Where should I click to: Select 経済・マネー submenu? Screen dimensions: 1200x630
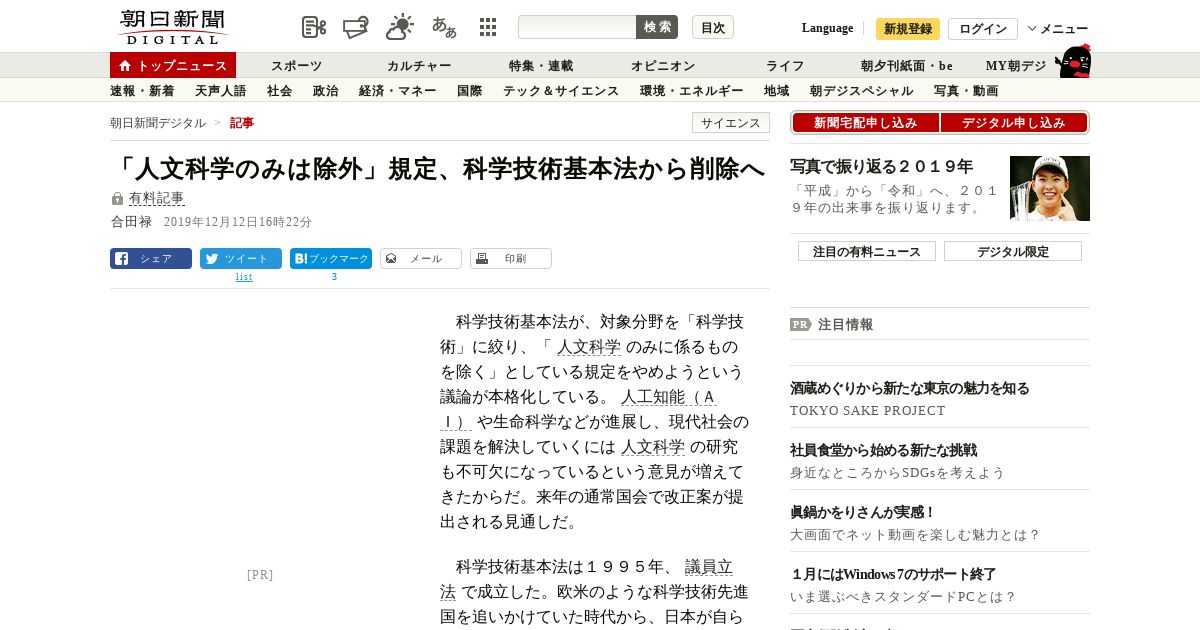(x=398, y=91)
